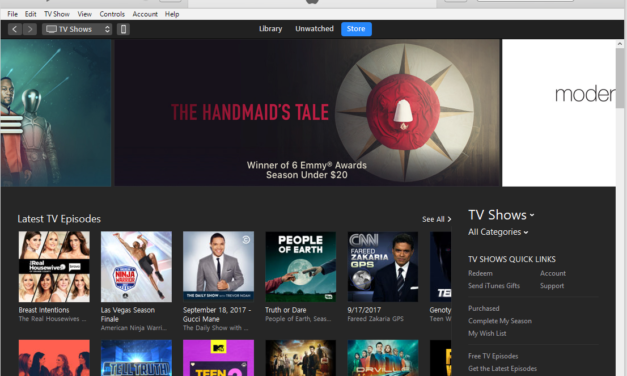
Task: Click the vertical scrollbar thumb
Action: pyautogui.click(x=620, y=78)
